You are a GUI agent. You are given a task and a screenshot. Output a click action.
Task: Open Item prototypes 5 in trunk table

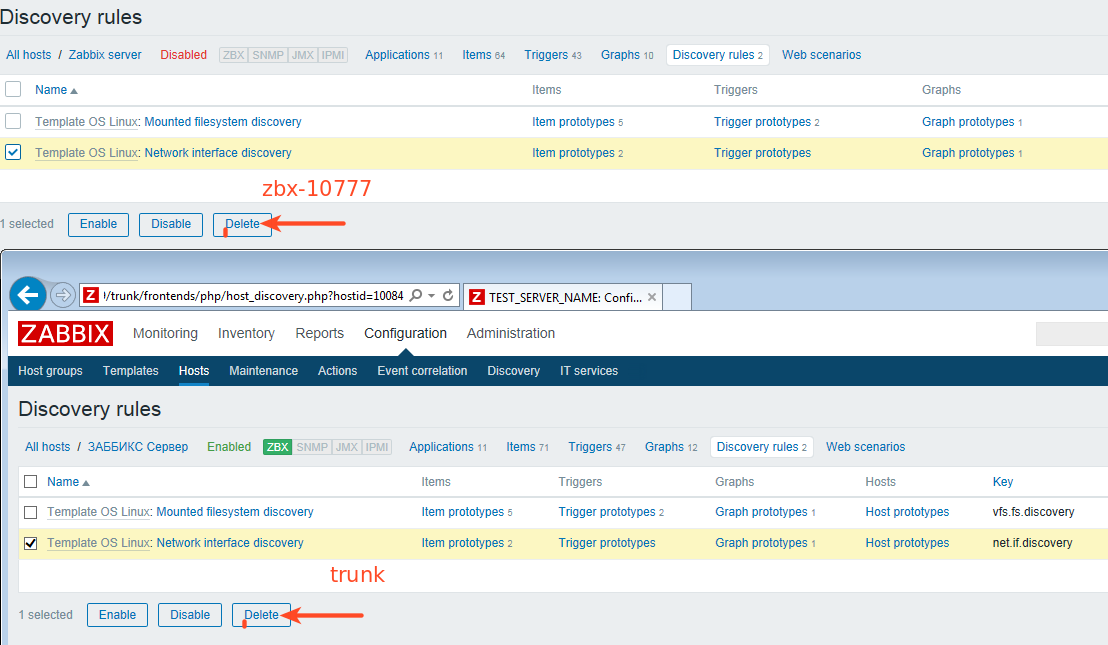(x=466, y=512)
